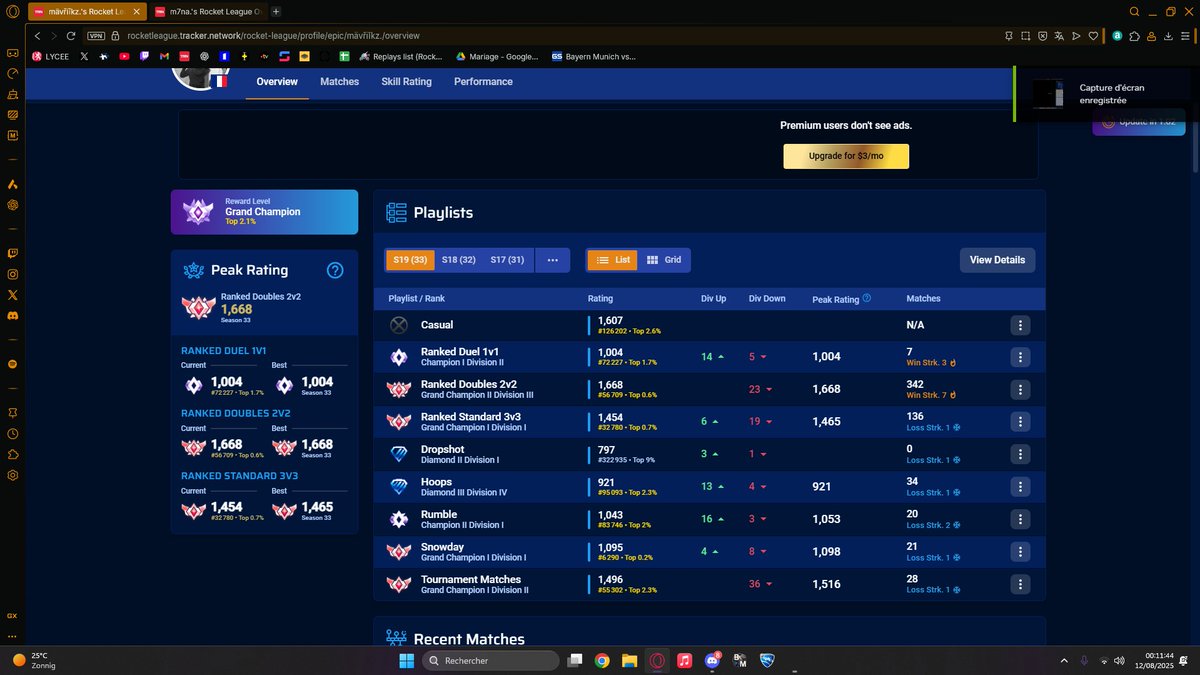Open Replays list bookmark

coord(400,57)
